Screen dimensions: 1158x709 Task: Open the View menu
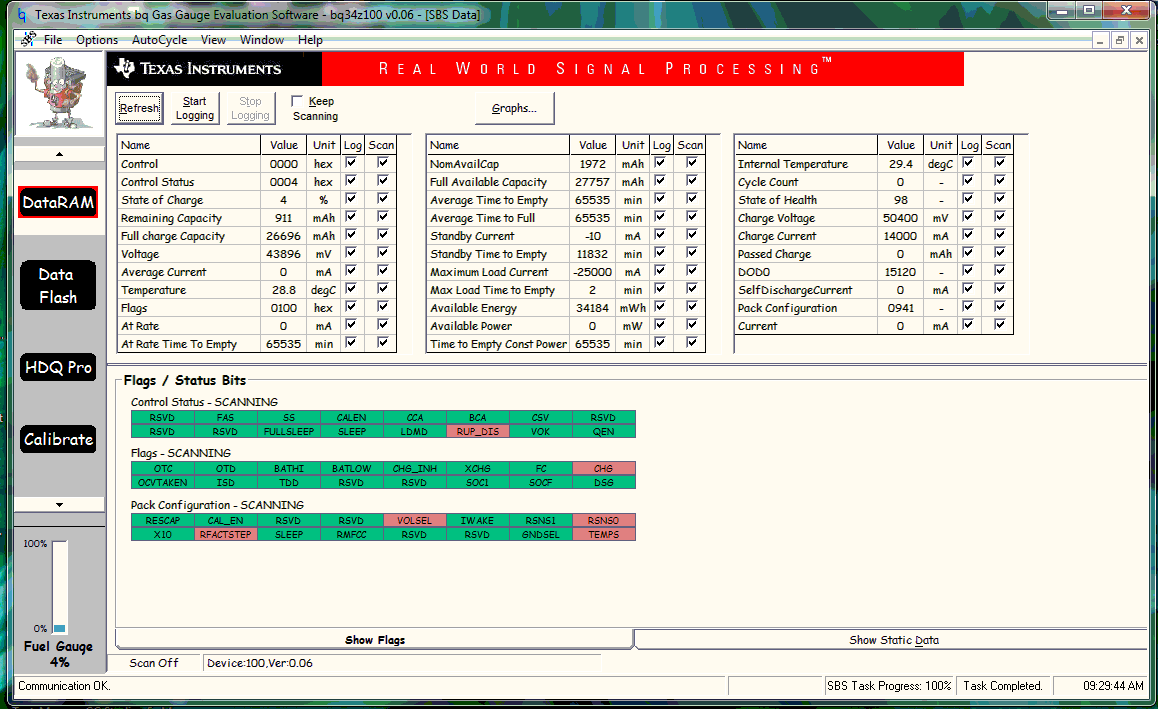click(x=213, y=40)
